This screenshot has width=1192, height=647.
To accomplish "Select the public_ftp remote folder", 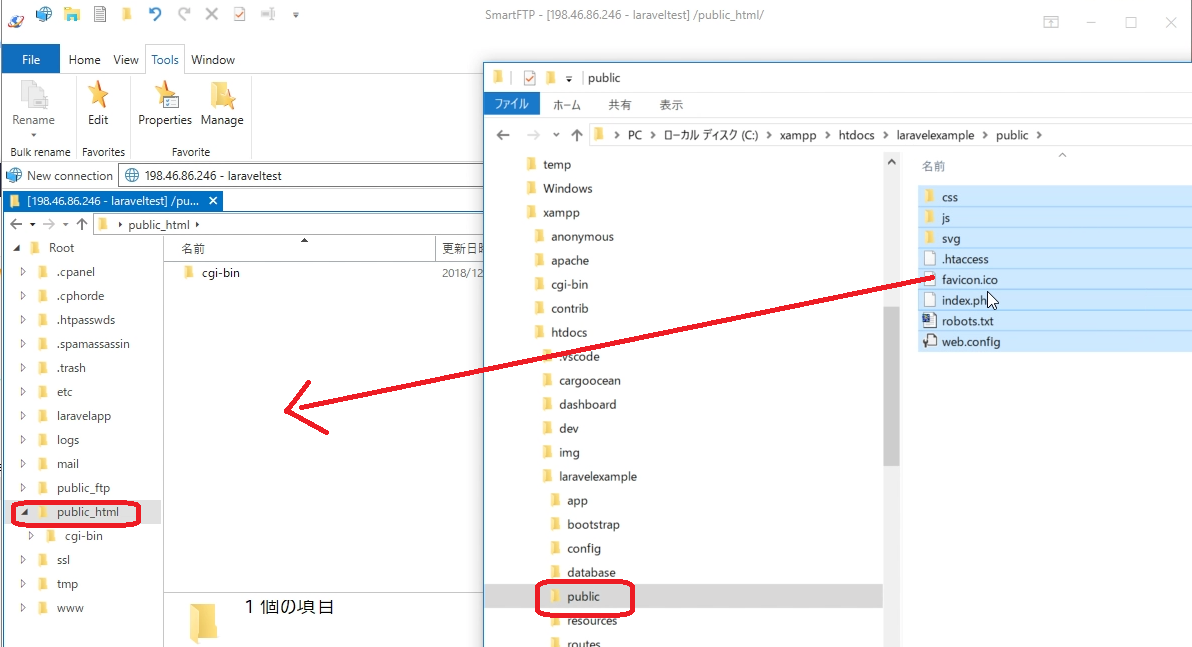I will click(x=83, y=488).
